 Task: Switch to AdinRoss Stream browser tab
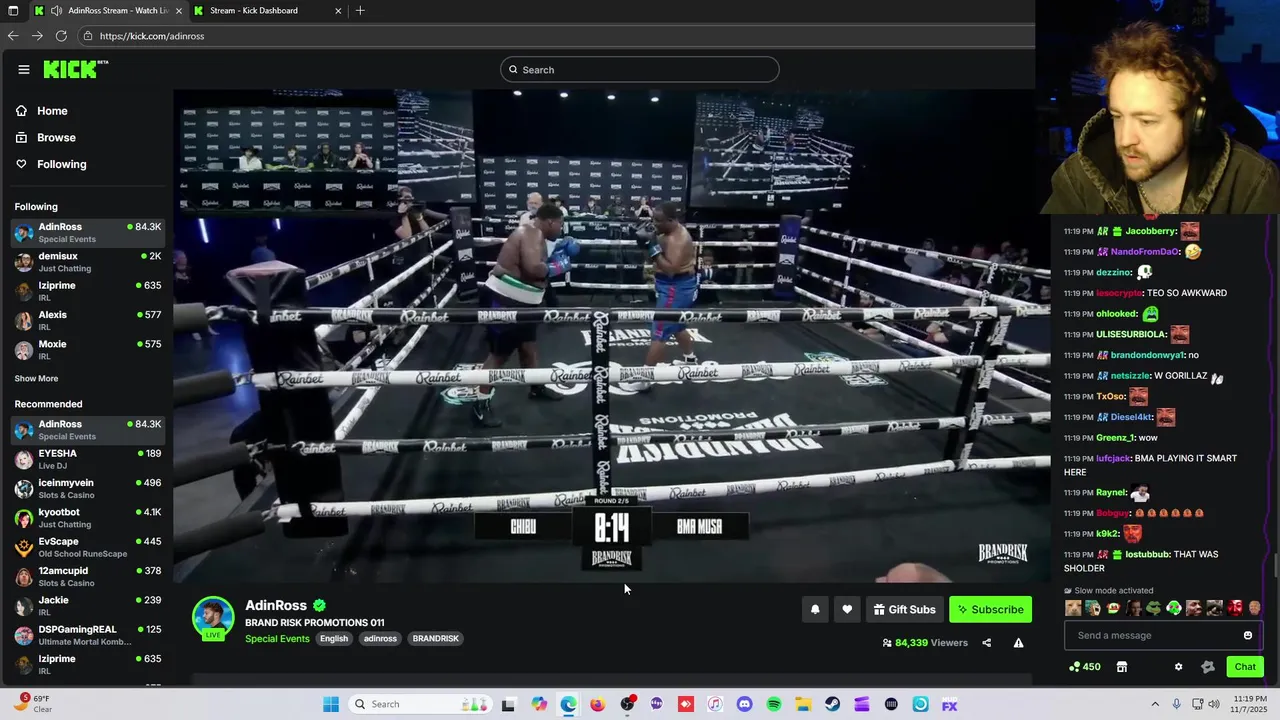point(108,11)
